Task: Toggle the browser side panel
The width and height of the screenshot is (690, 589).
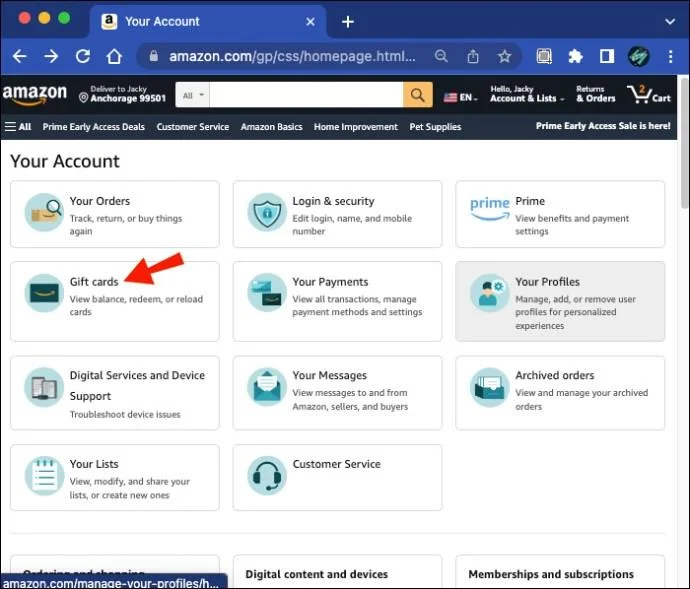Action: (x=607, y=56)
